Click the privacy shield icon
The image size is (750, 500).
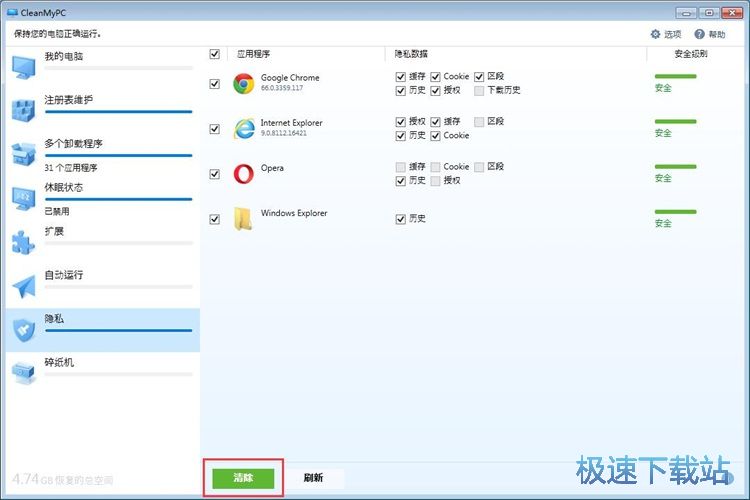[x=24, y=330]
